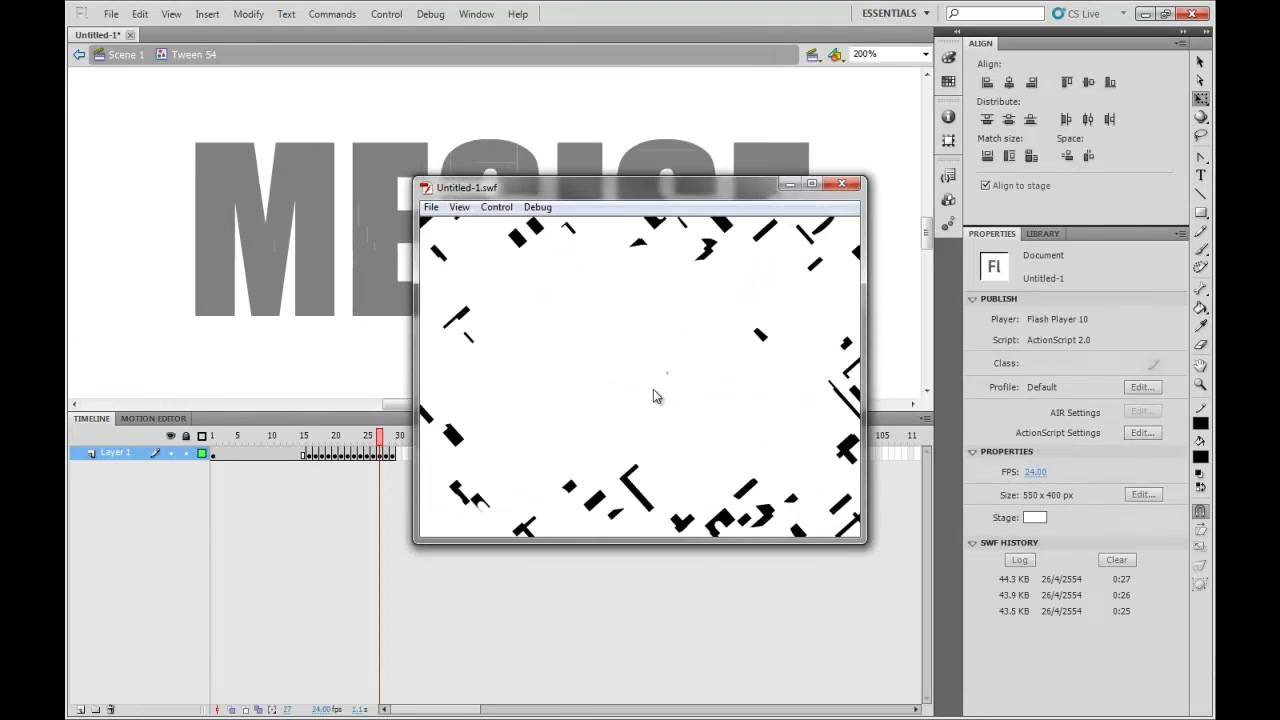Select the Text tool

[x=1200, y=175]
